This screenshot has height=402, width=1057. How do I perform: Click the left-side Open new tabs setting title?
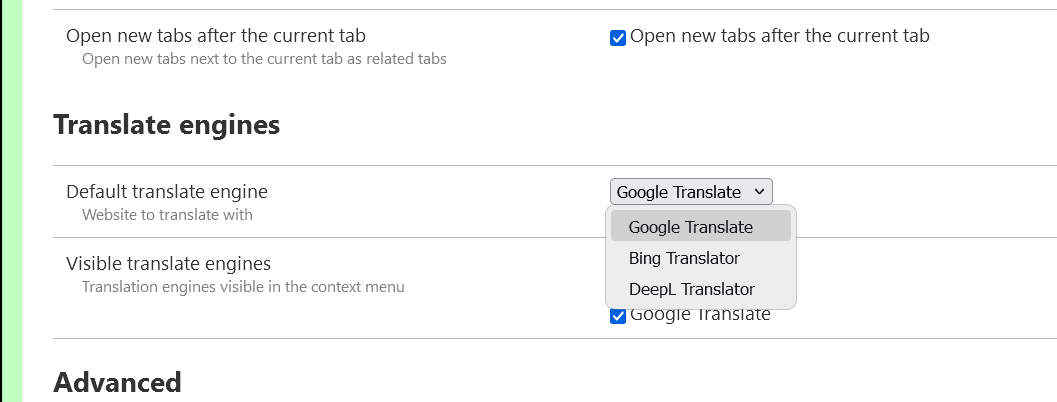click(215, 36)
